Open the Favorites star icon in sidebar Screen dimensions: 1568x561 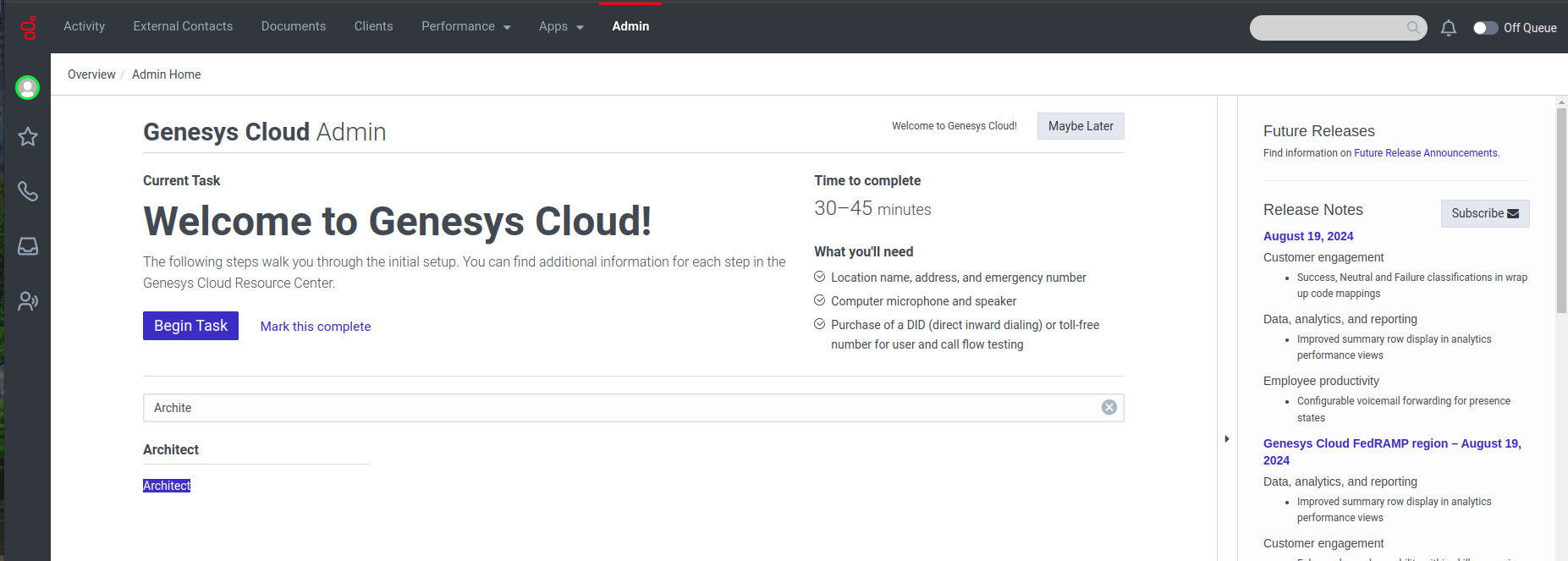(x=28, y=136)
